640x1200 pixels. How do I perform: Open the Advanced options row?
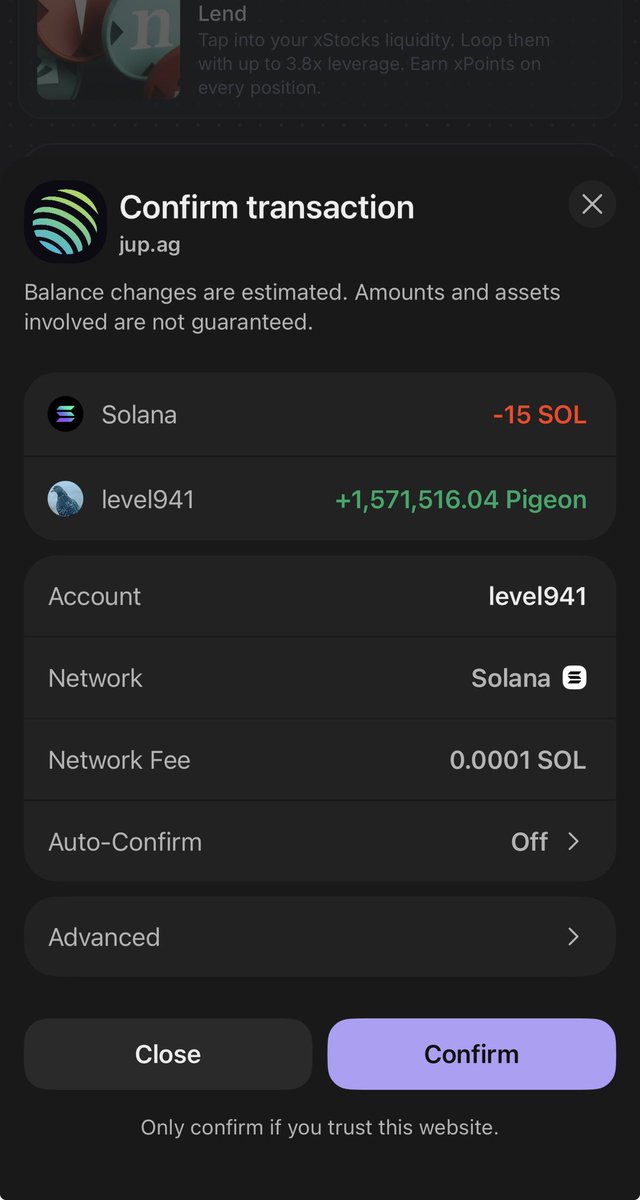point(319,937)
